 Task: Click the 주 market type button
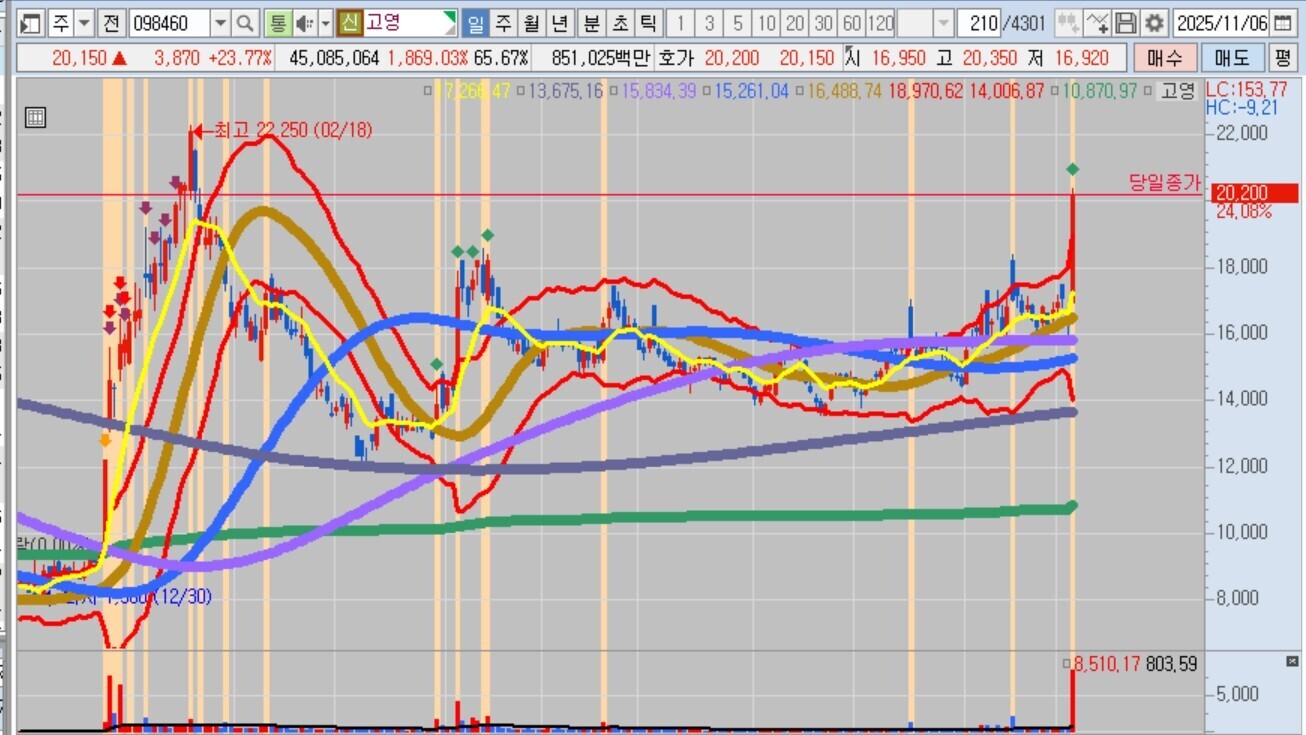tap(60, 23)
